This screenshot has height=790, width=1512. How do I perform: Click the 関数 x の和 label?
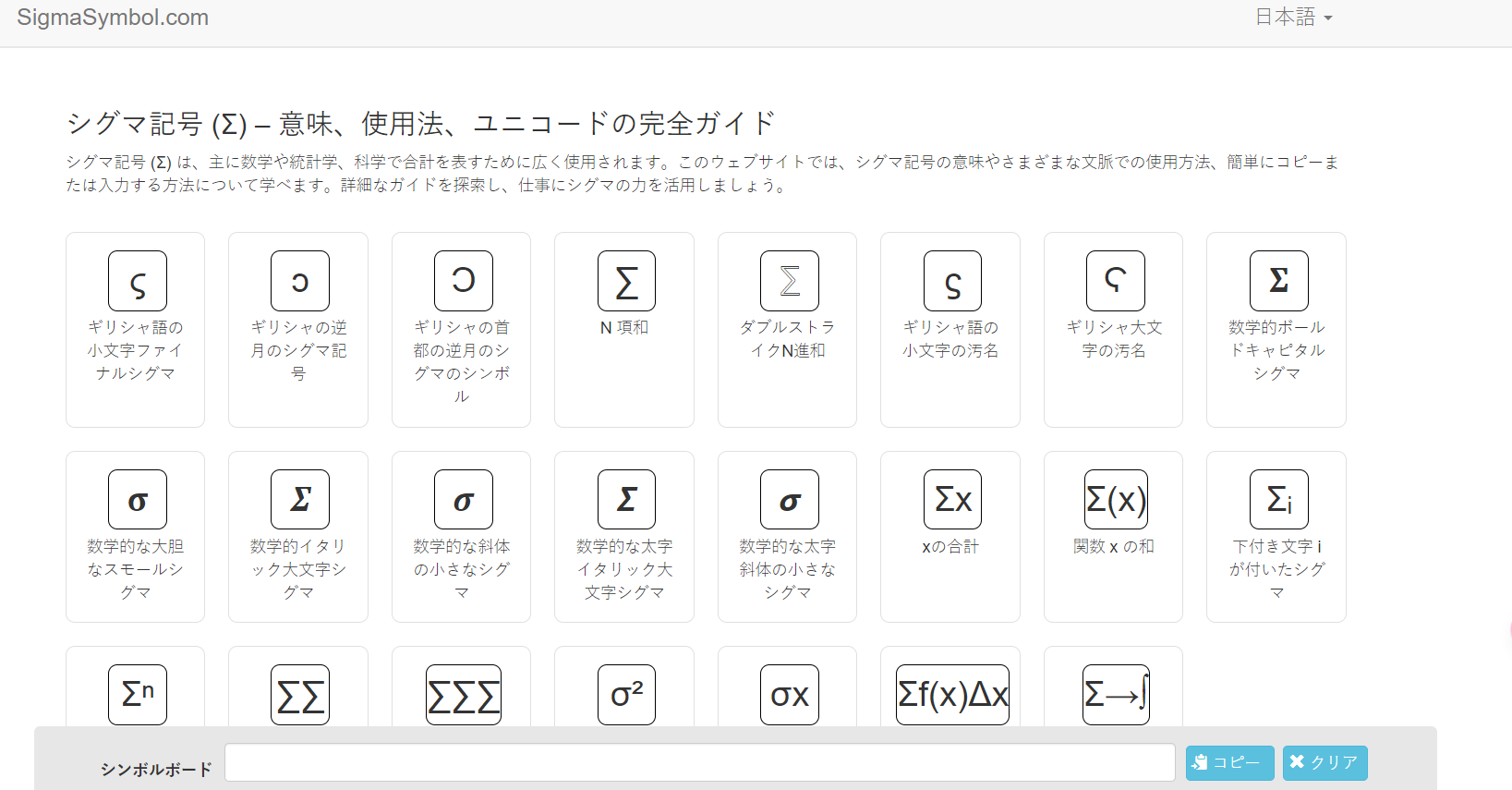pos(1114,546)
